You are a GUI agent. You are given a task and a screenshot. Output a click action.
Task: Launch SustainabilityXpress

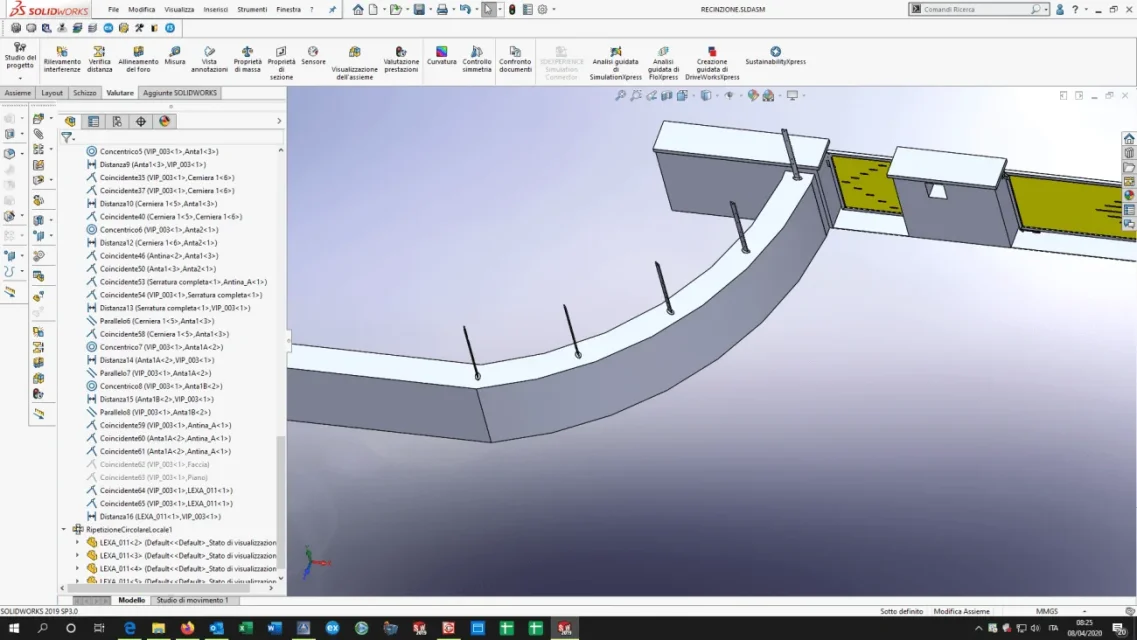(775, 56)
